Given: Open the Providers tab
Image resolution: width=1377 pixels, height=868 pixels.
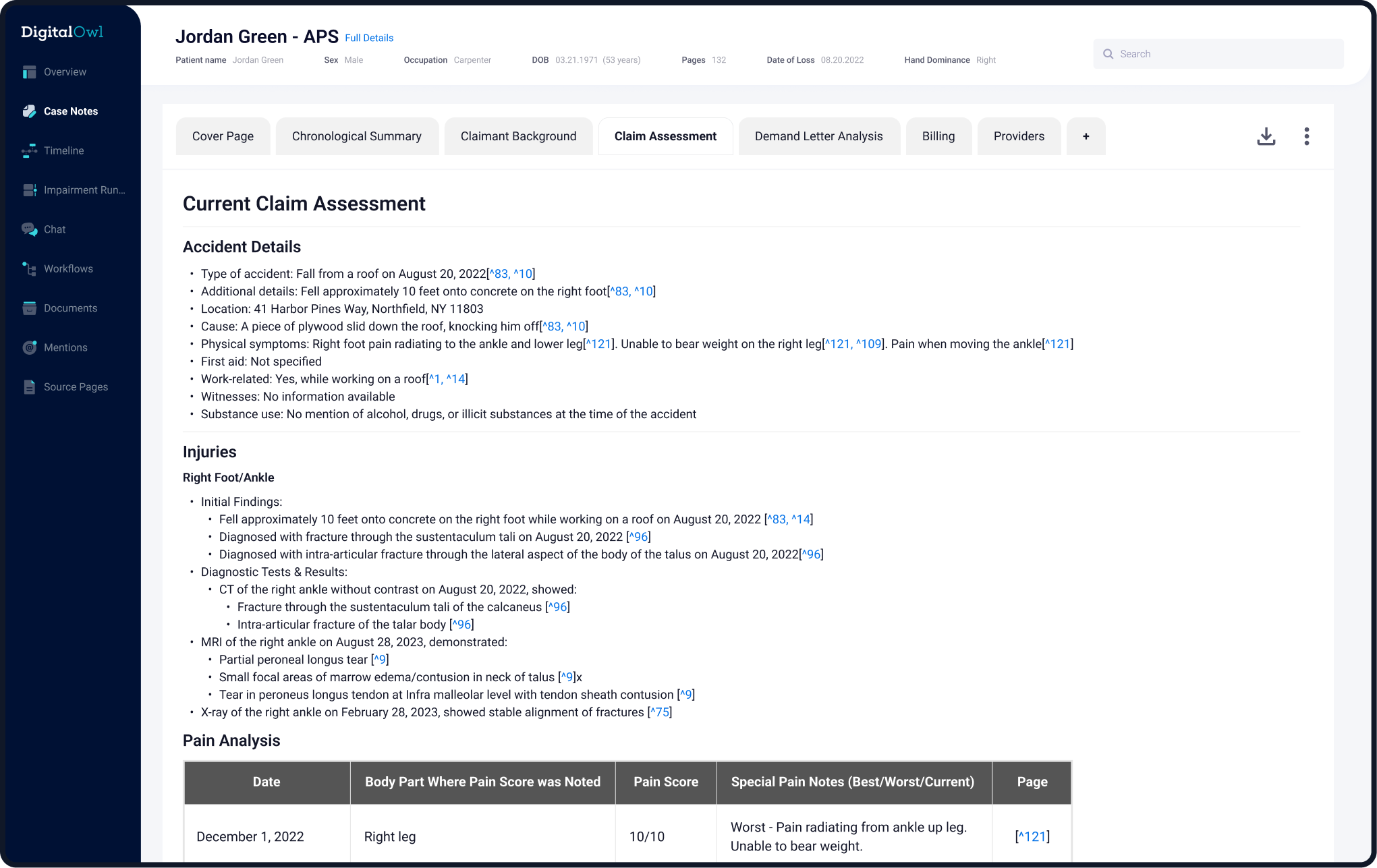Looking at the screenshot, I should coord(1018,136).
